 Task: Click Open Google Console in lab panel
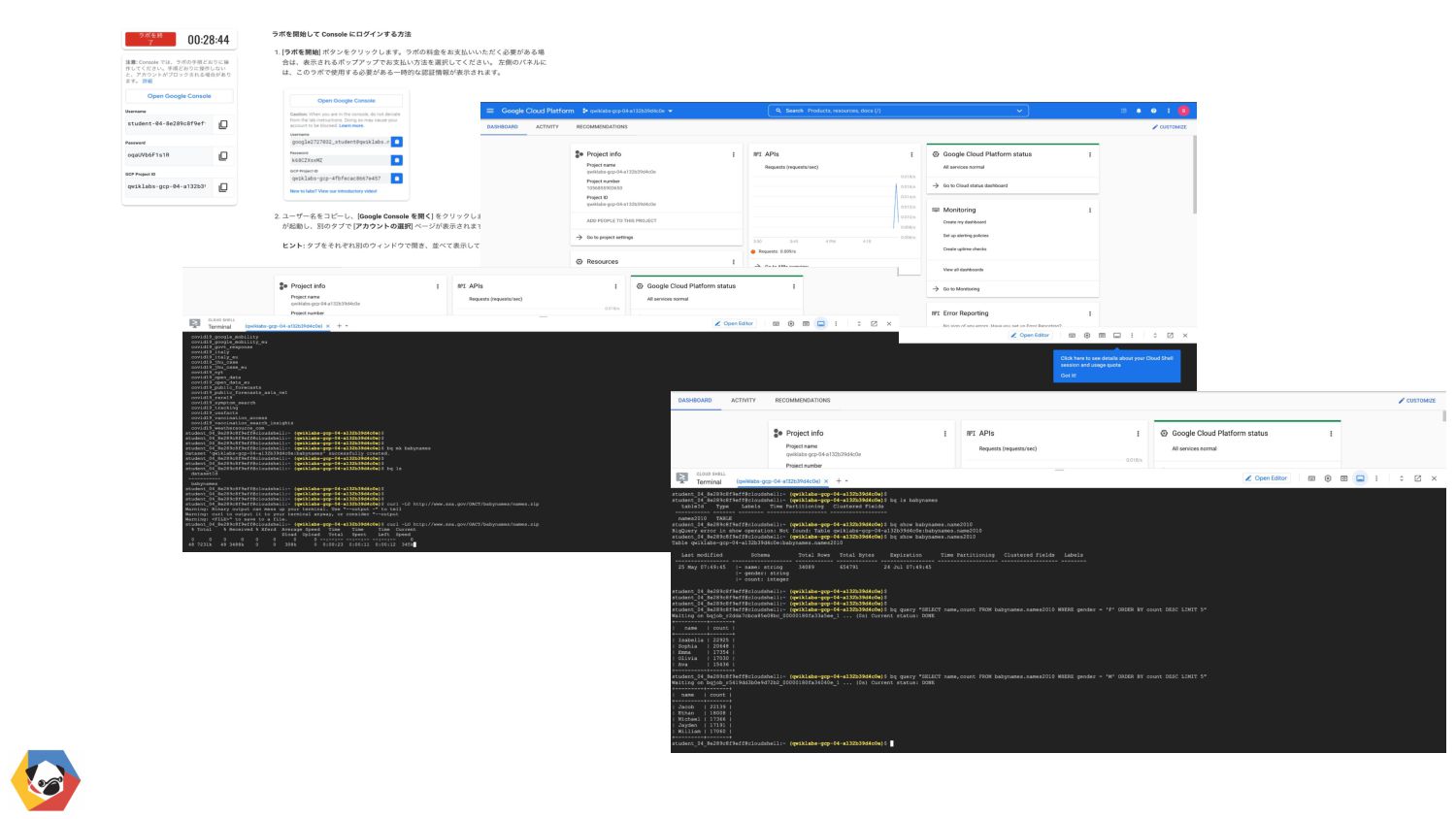click(x=180, y=96)
